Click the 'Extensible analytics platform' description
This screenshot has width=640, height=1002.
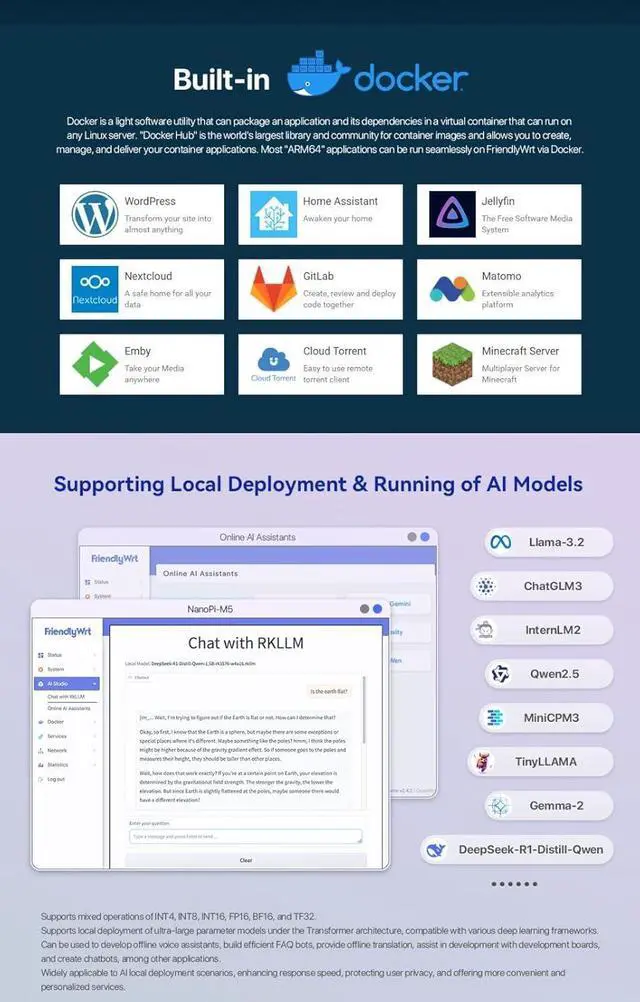click(x=517, y=299)
